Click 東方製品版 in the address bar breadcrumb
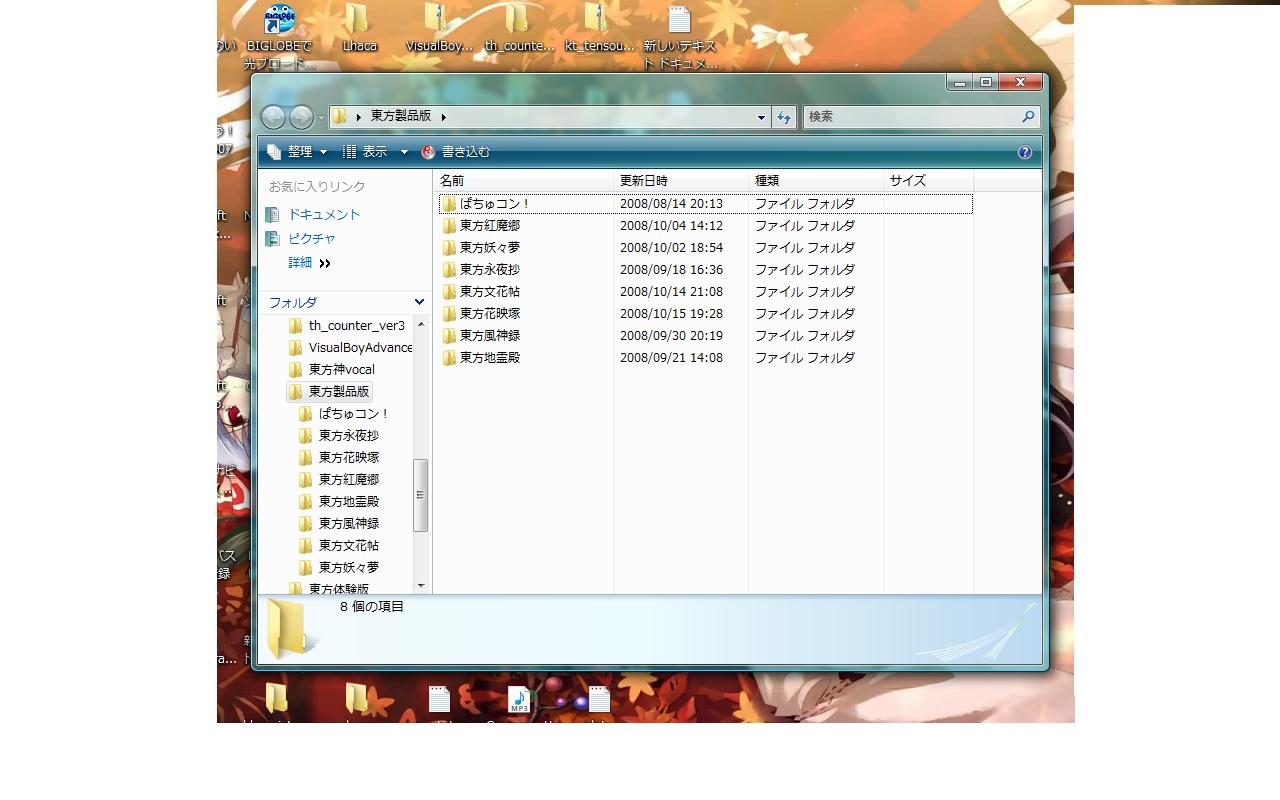This screenshot has height=800, width=1280. (x=401, y=116)
